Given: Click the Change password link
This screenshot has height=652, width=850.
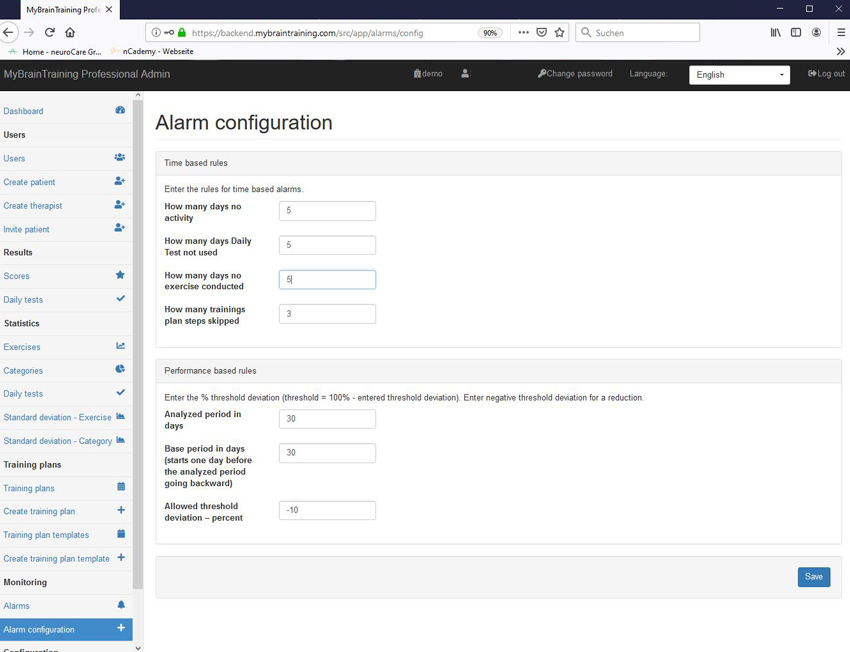Looking at the screenshot, I should (575, 74).
